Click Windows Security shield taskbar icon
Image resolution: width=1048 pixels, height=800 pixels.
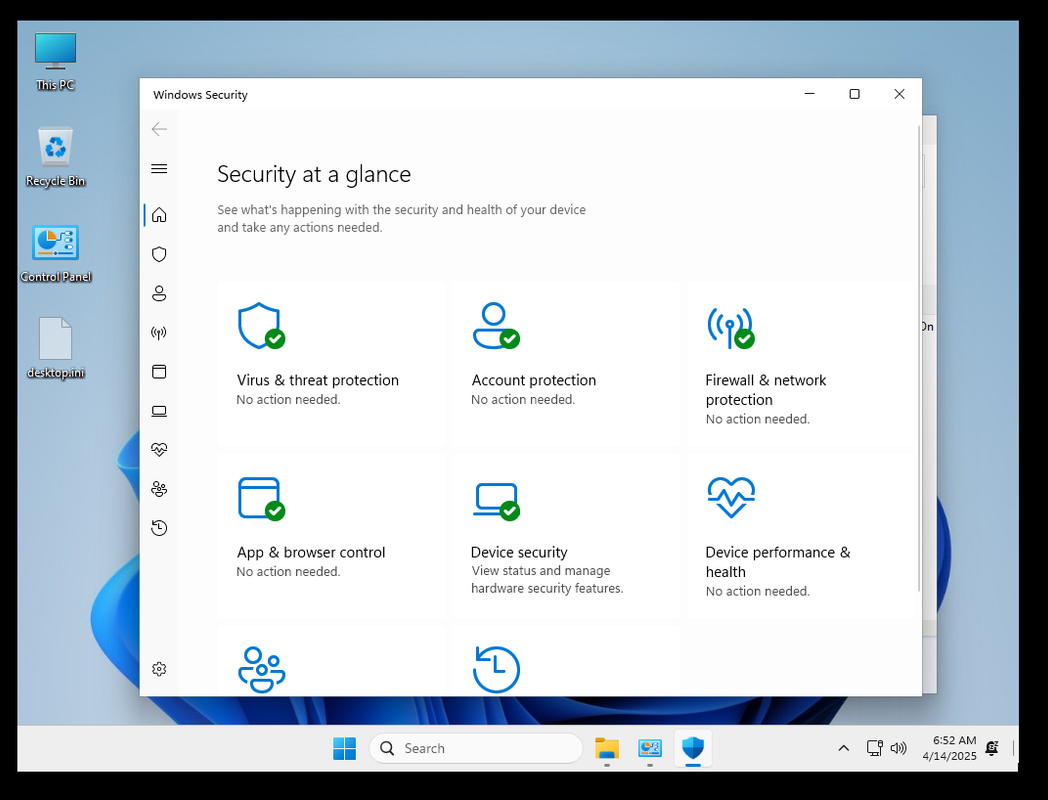point(693,748)
